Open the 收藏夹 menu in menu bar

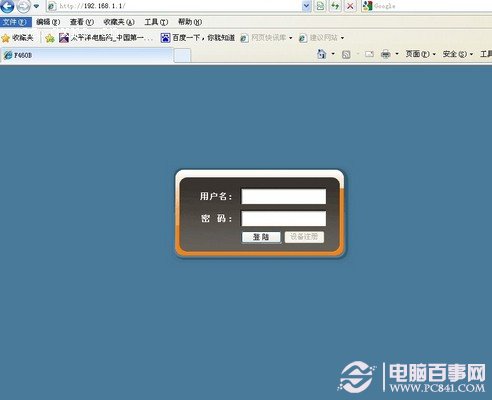coord(119,22)
